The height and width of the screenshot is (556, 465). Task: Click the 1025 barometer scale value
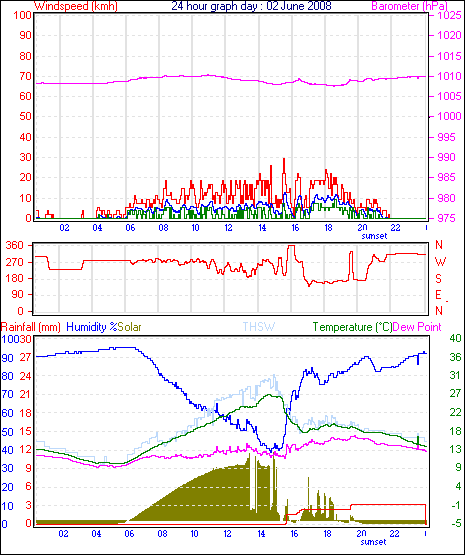(449, 15)
